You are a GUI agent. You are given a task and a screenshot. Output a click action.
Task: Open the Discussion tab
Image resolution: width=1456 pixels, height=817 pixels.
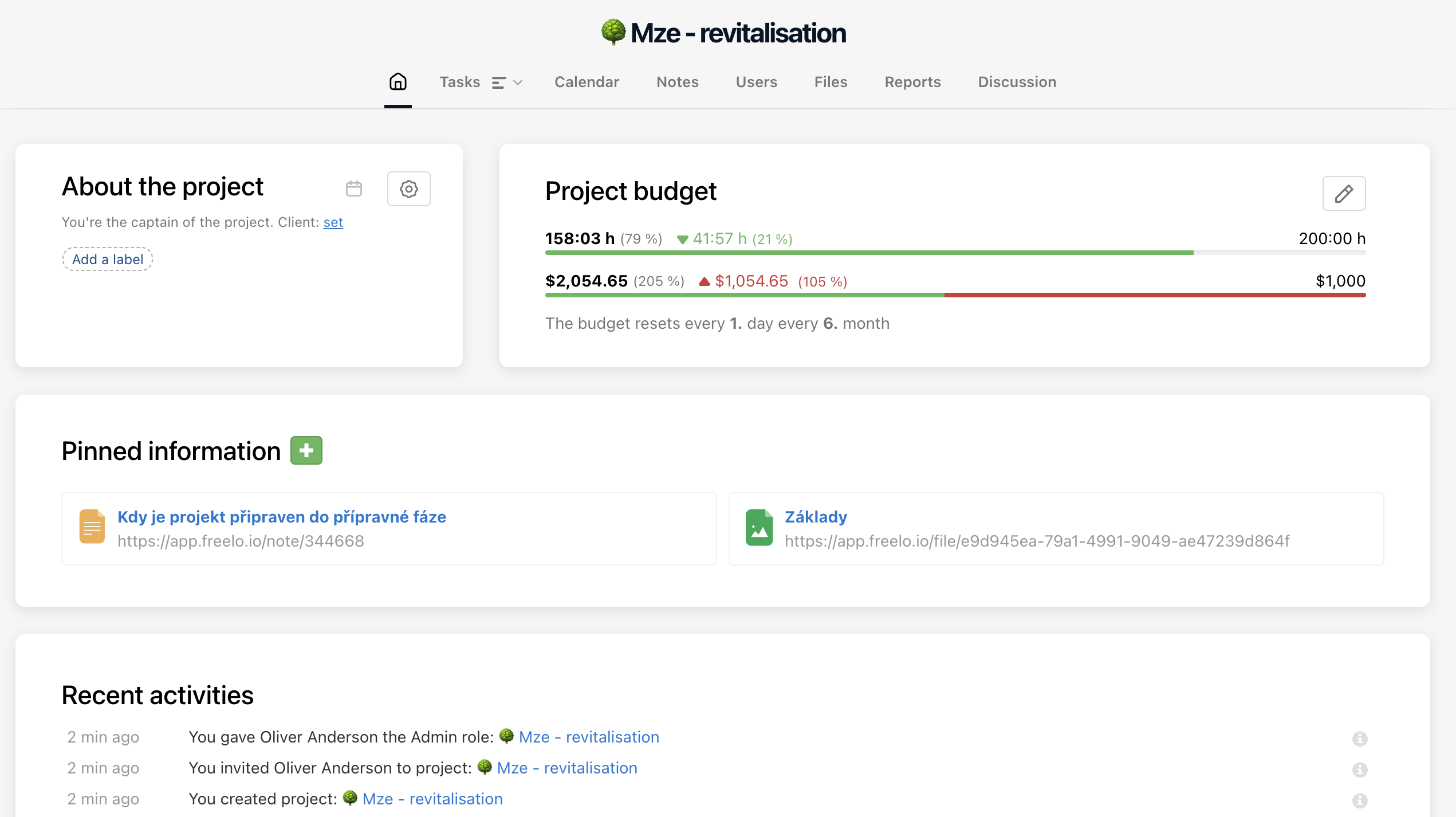tap(1017, 82)
